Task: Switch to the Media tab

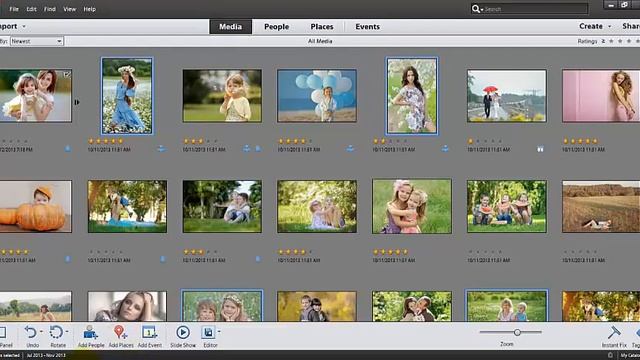Action: 231,27
